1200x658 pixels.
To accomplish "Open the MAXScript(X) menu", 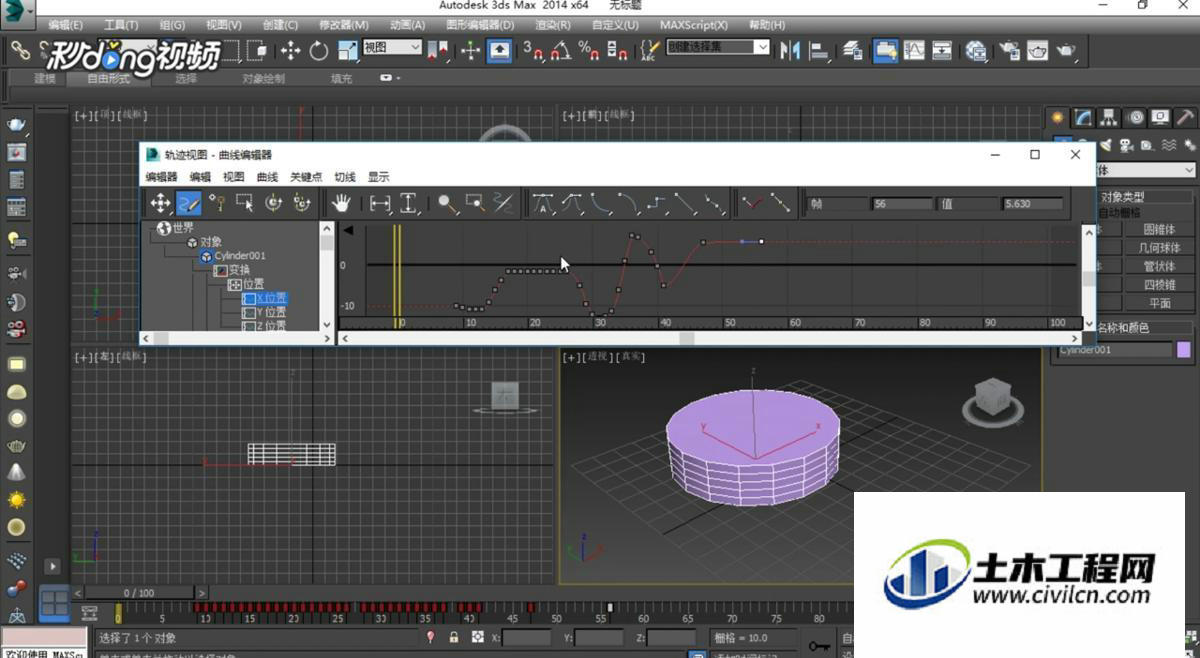I will tap(693, 25).
